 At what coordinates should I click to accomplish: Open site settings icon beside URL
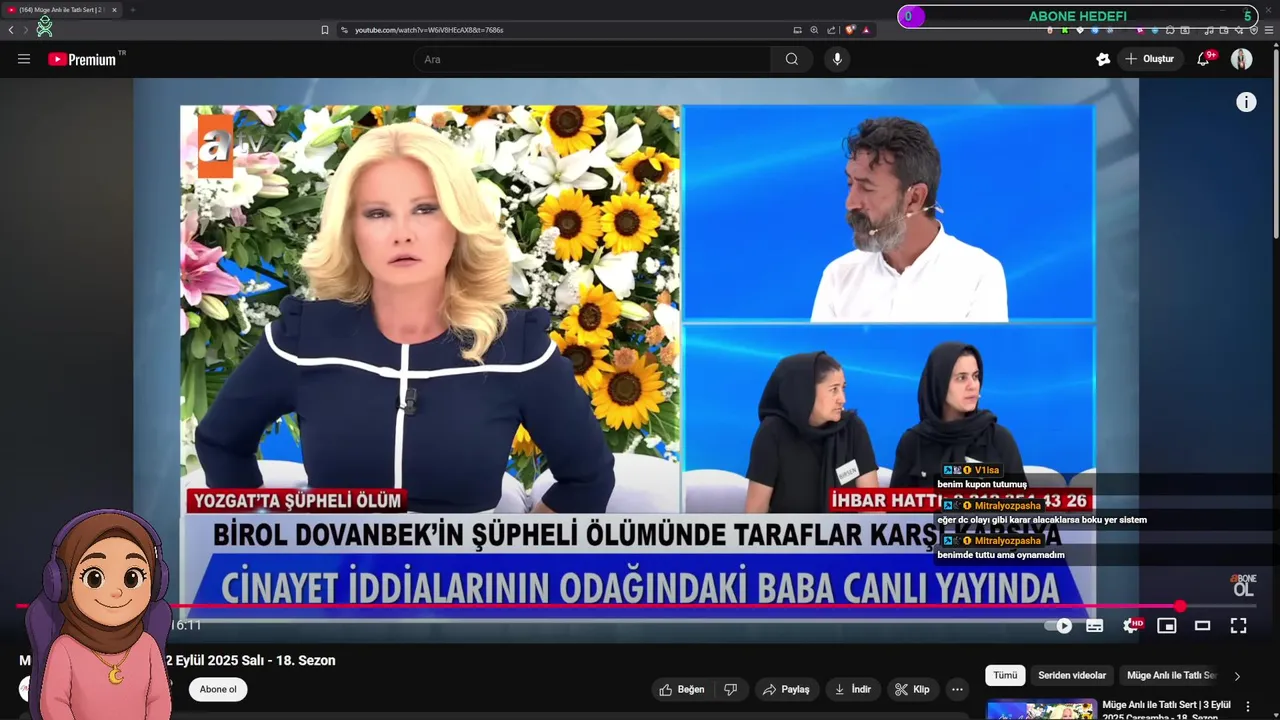[345, 30]
